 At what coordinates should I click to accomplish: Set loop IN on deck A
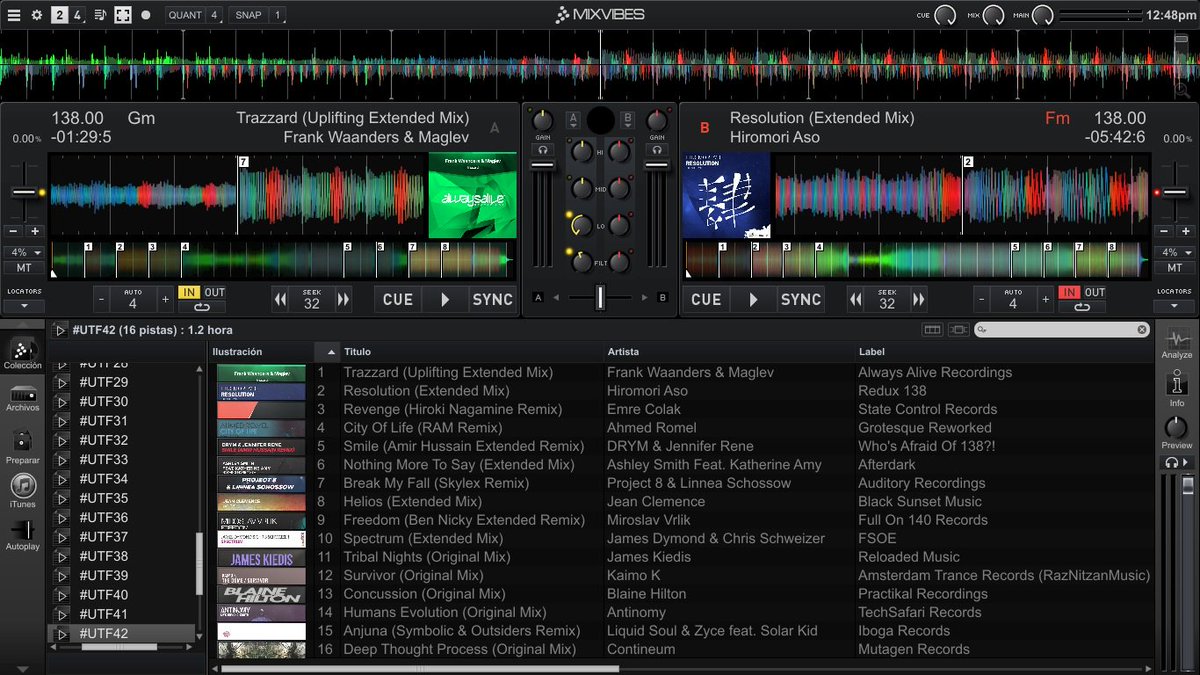tap(189, 293)
